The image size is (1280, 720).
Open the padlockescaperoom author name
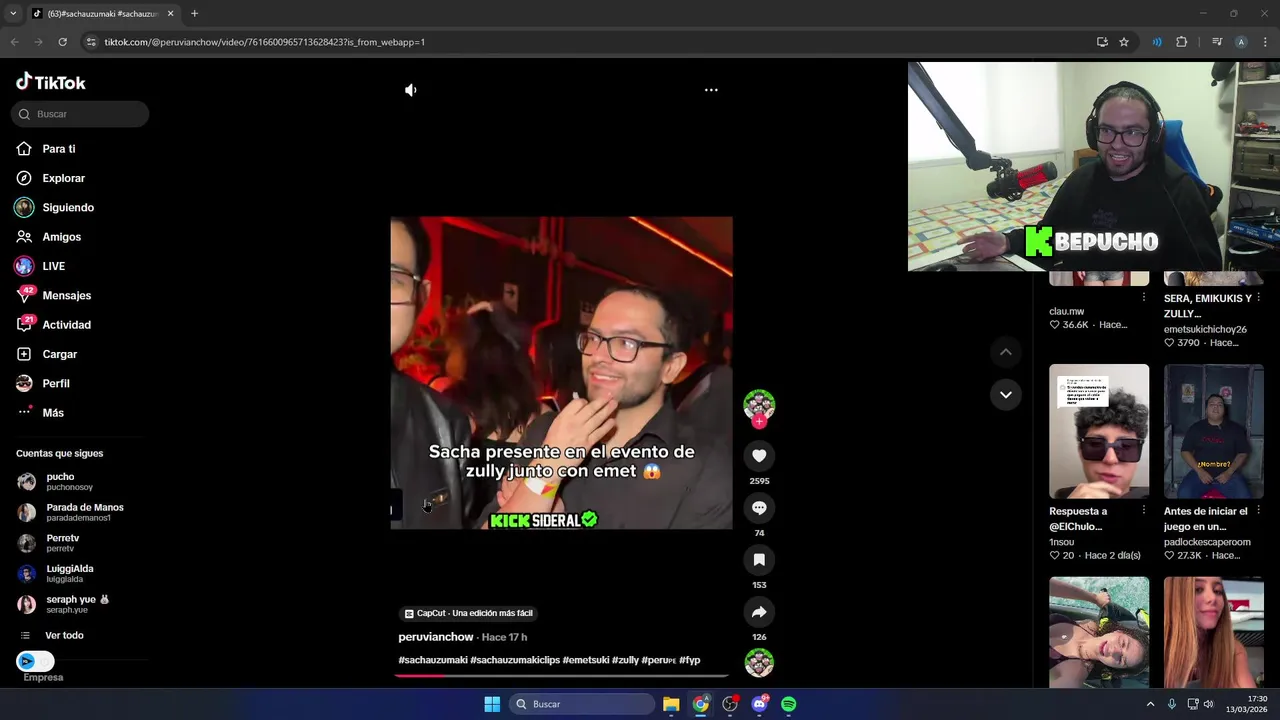click(x=1207, y=542)
